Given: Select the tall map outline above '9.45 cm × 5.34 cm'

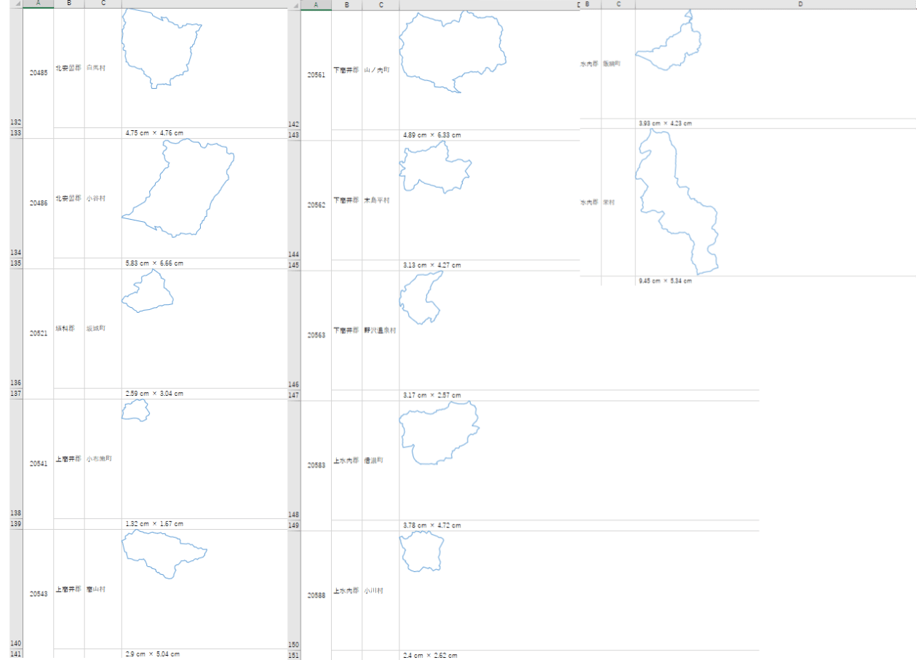Looking at the screenshot, I should click(676, 202).
